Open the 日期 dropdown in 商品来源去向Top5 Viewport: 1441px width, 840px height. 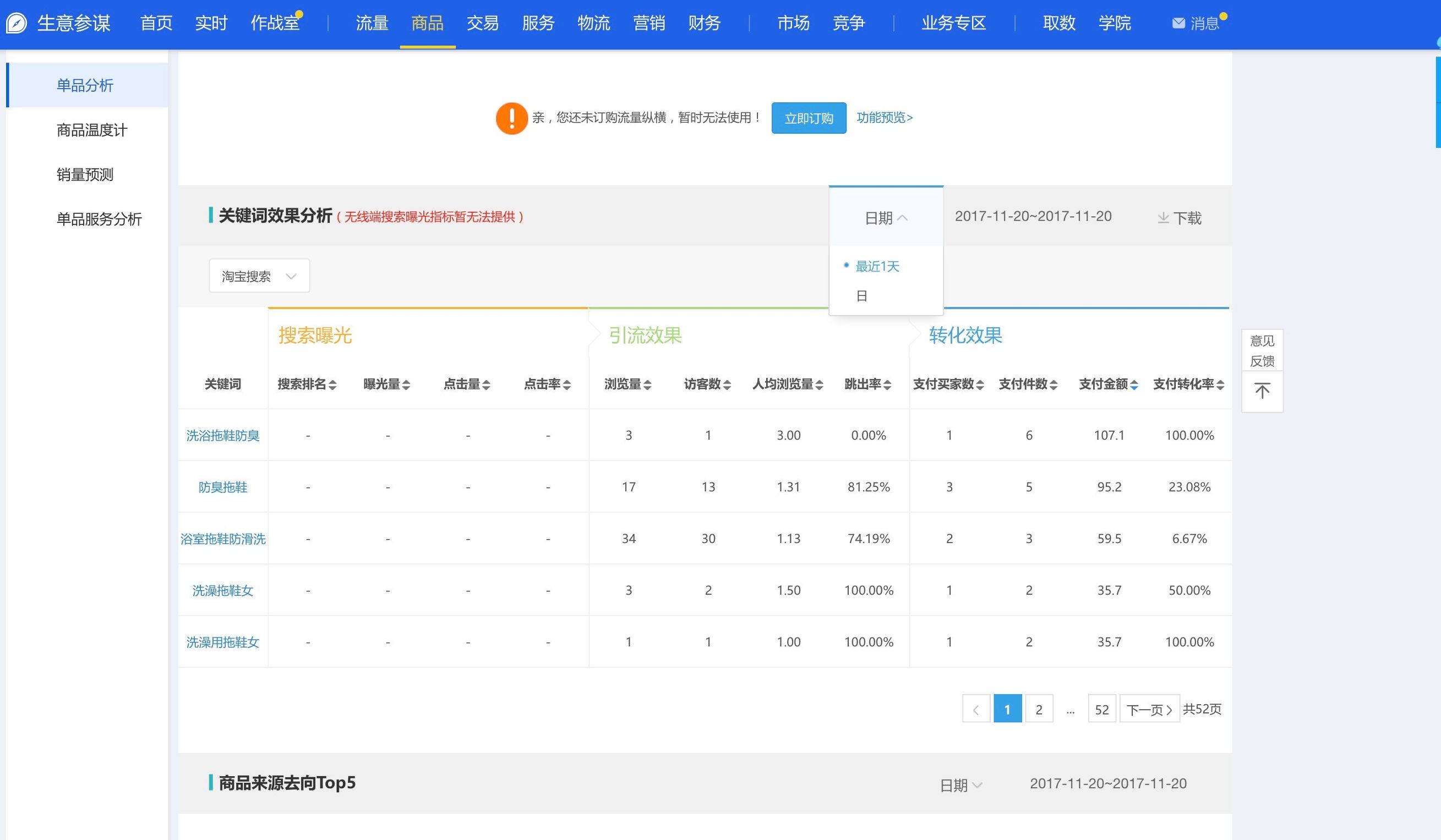coord(961,784)
